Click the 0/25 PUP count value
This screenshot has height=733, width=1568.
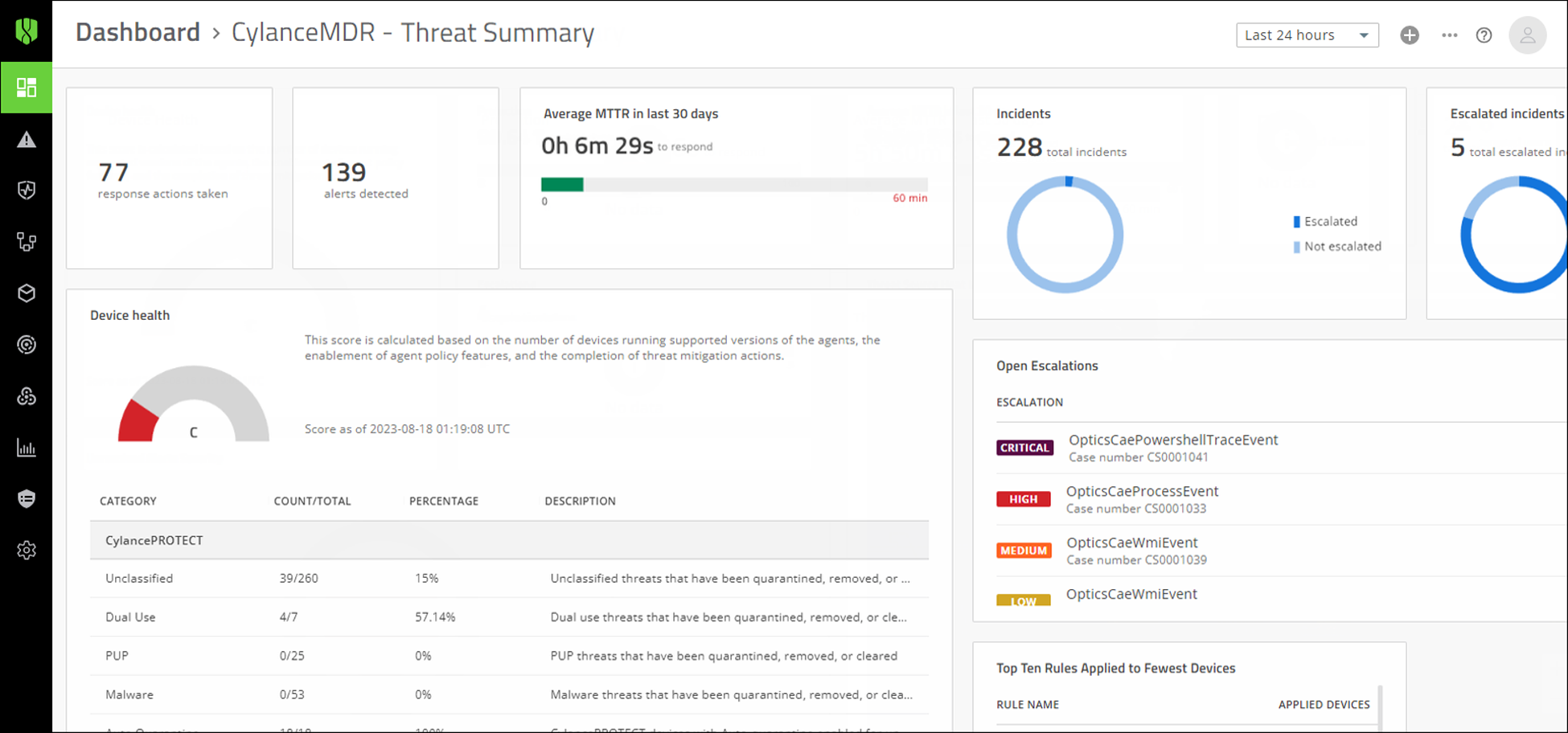click(x=292, y=656)
